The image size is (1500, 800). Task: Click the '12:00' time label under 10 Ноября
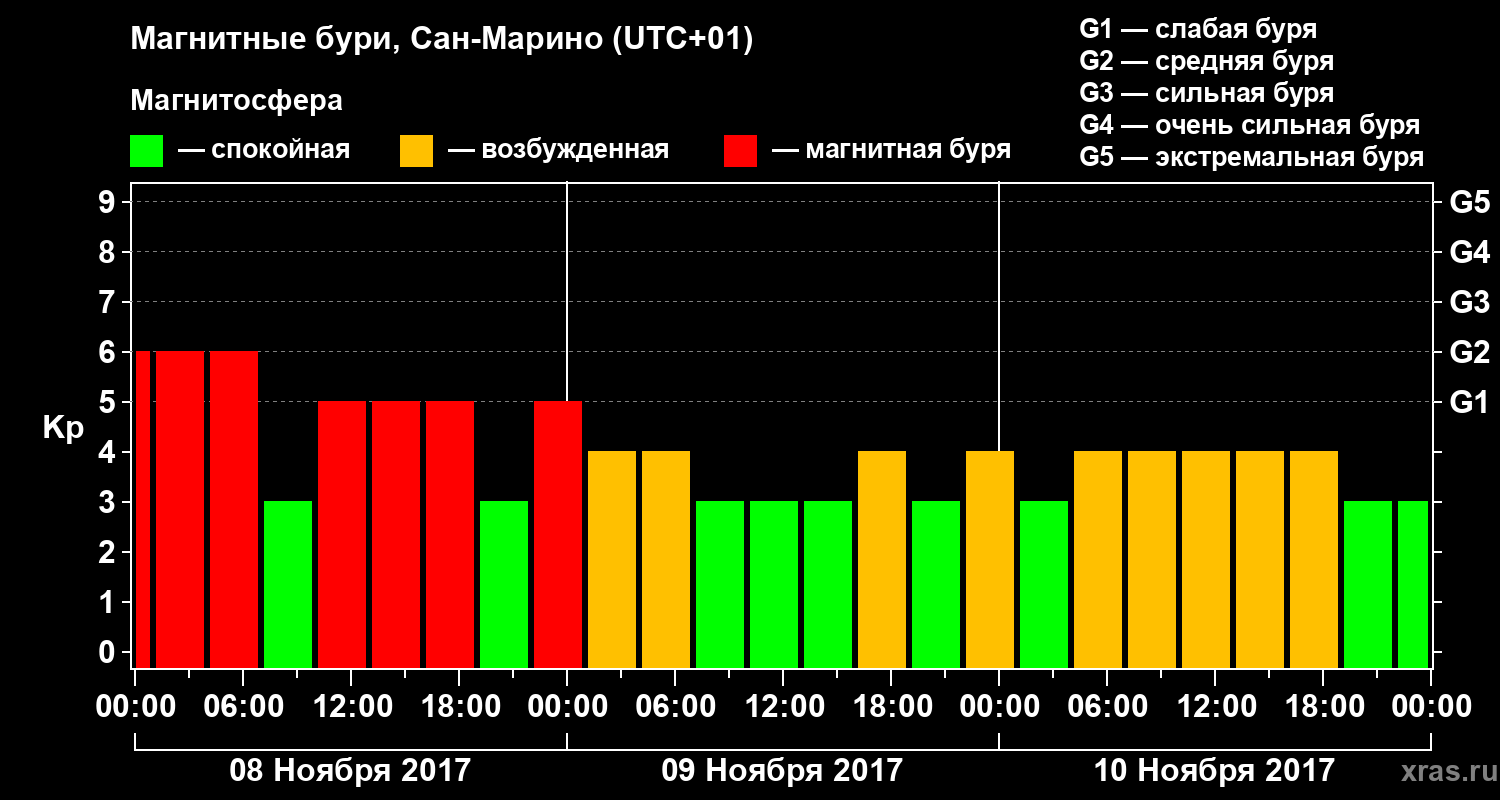pyautogui.click(x=1216, y=707)
